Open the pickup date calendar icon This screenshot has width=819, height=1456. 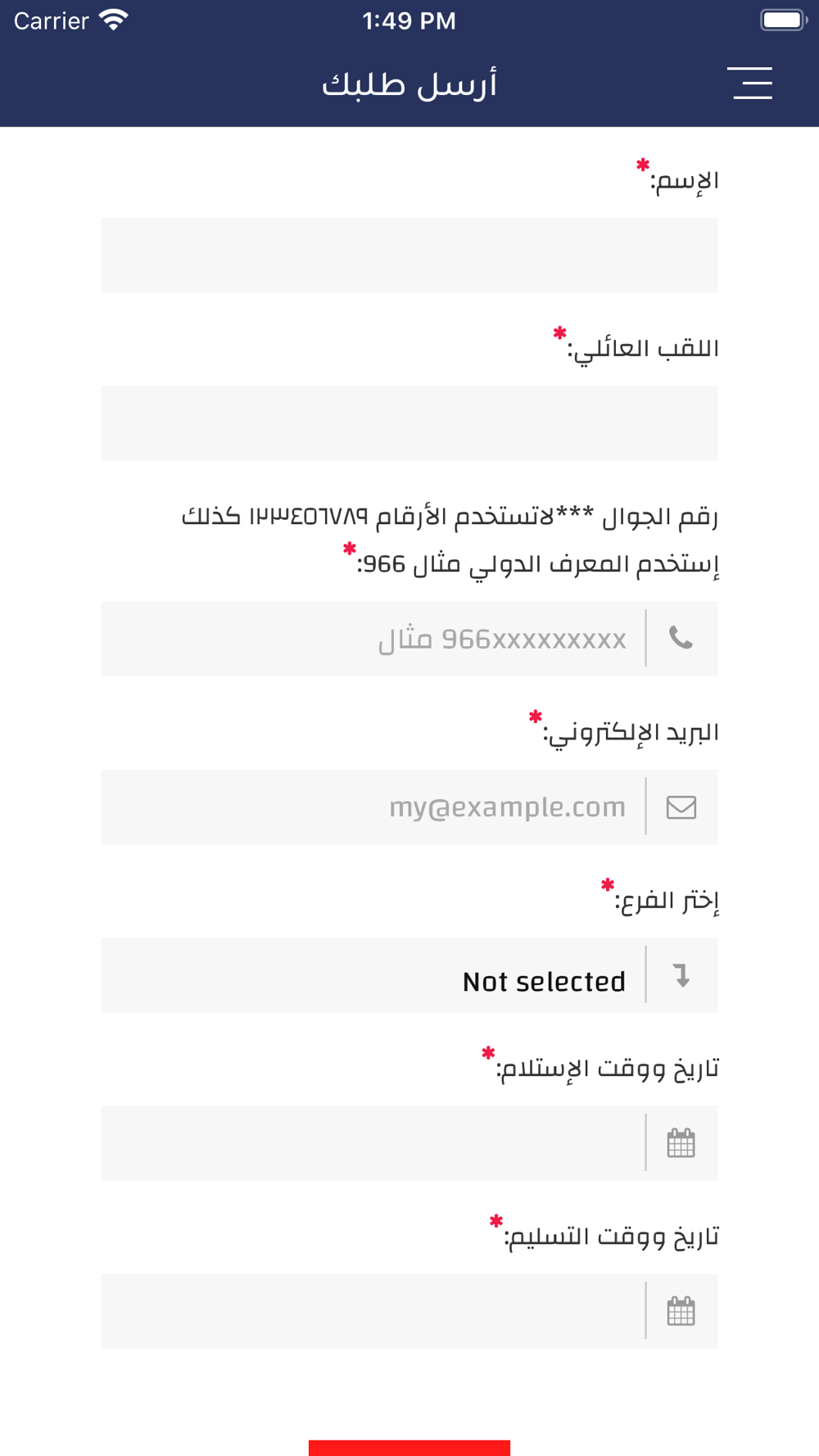click(x=681, y=1143)
